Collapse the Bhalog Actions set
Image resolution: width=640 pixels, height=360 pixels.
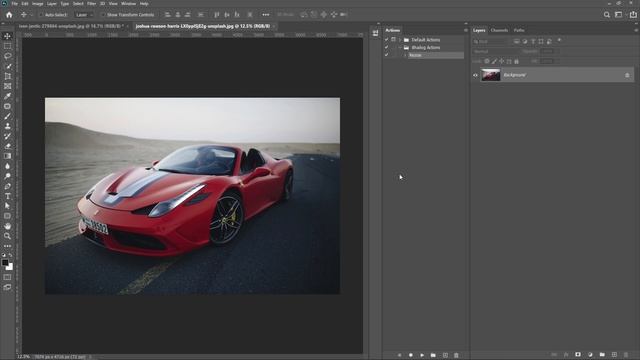400,48
